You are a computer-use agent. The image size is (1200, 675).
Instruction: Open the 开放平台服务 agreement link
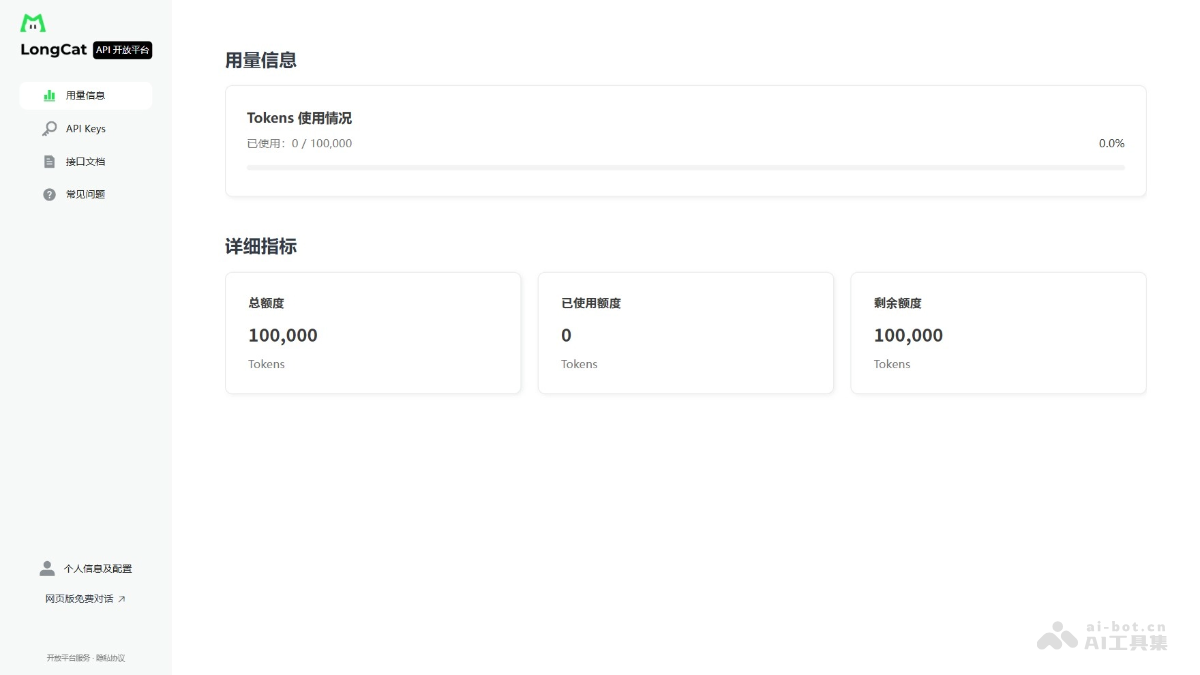[68, 658]
